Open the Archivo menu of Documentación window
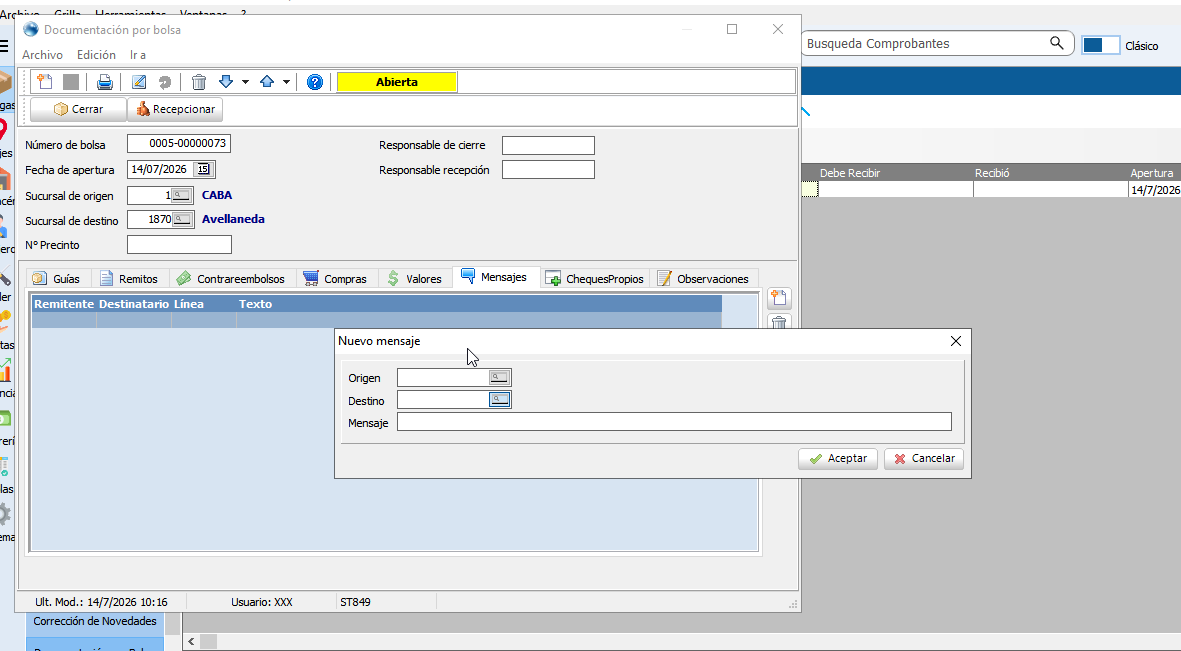This screenshot has width=1181, height=651. (x=42, y=55)
